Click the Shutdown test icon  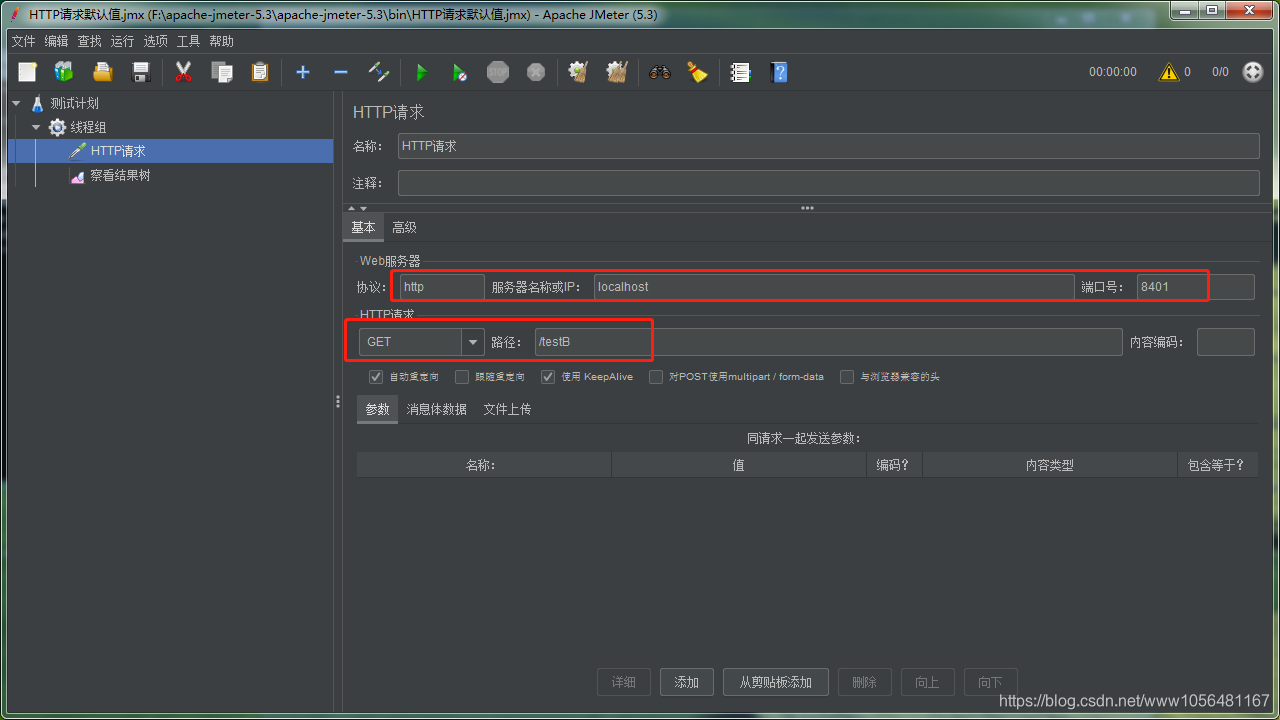[x=536, y=72]
